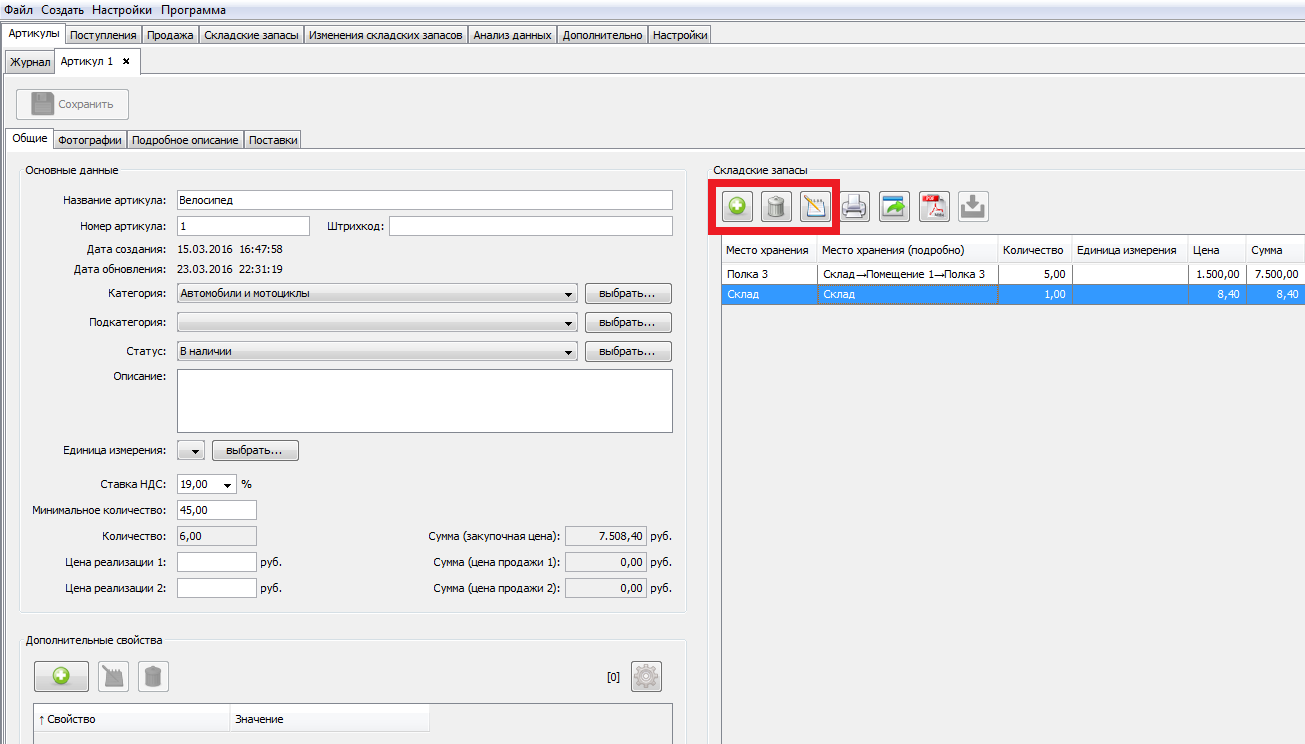The image size is (1305, 744).
Task: Export stock list to PDF
Action: pyautogui.click(x=934, y=207)
